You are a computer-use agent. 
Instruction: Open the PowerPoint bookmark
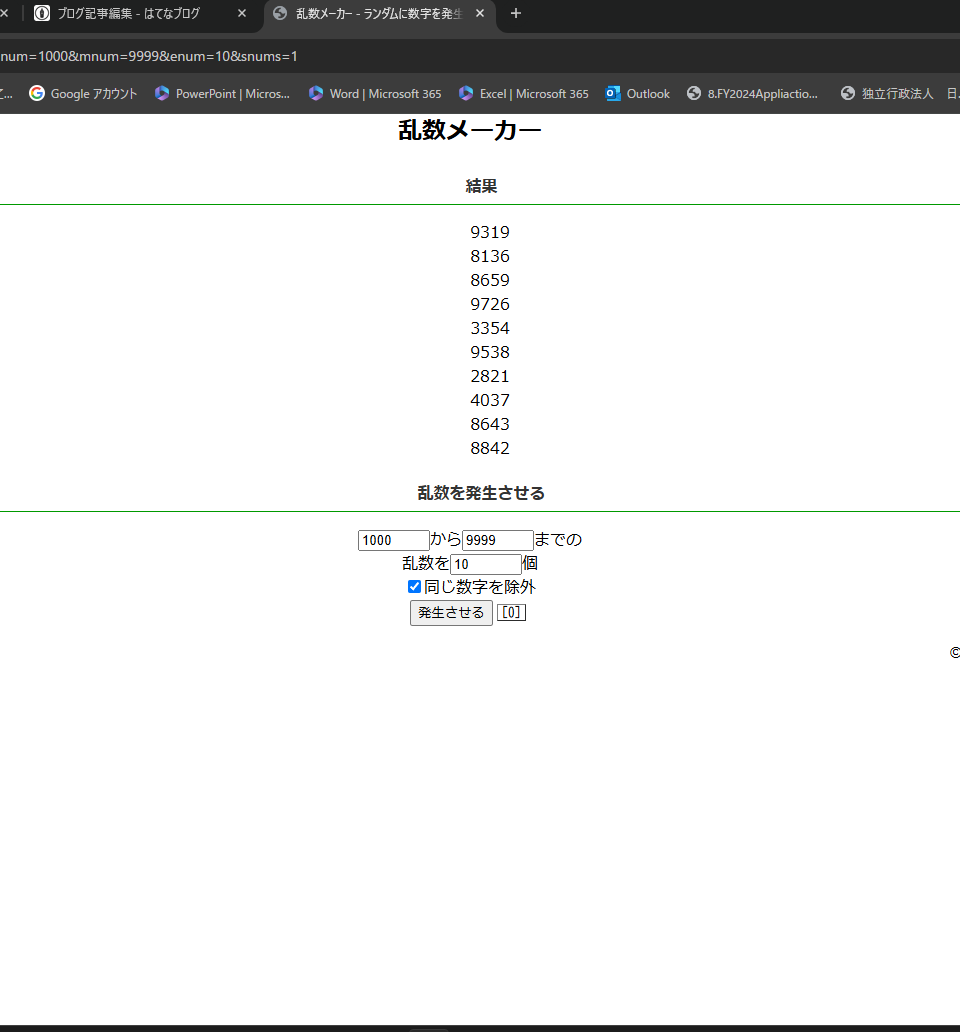222,94
